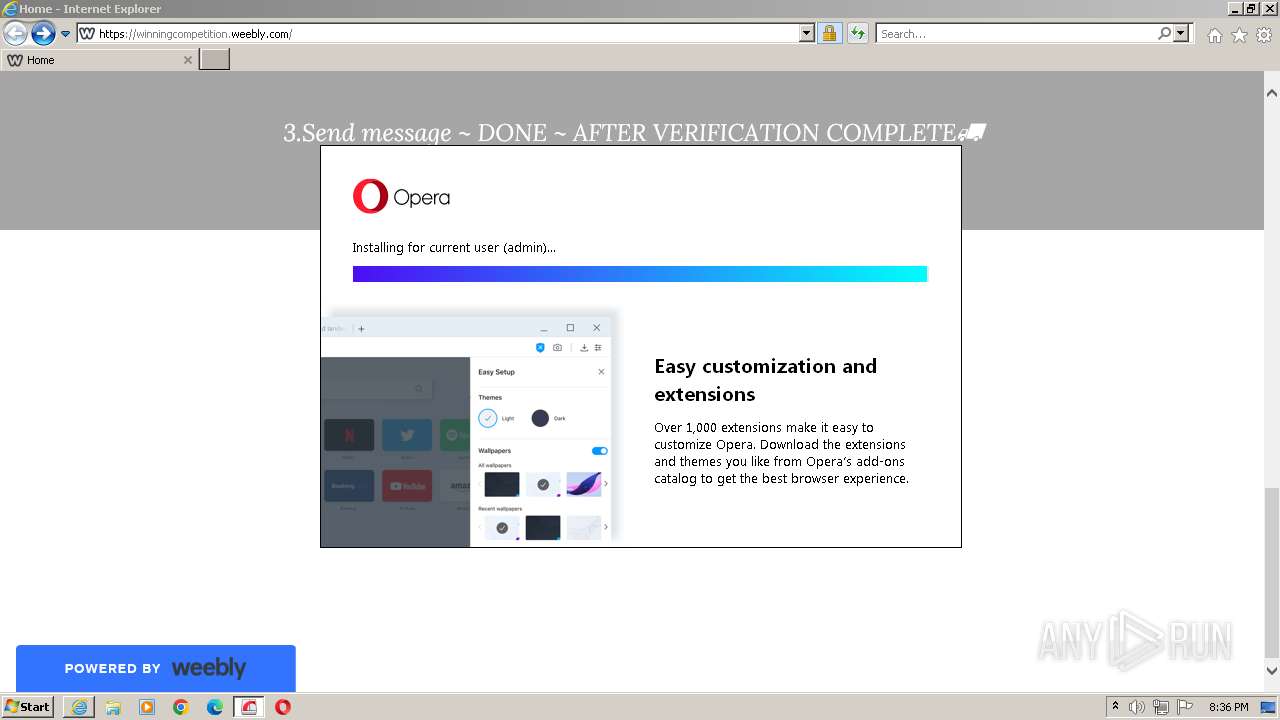Click the new tab plus in preview
1280x720 pixels.
(x=361, y=328)
